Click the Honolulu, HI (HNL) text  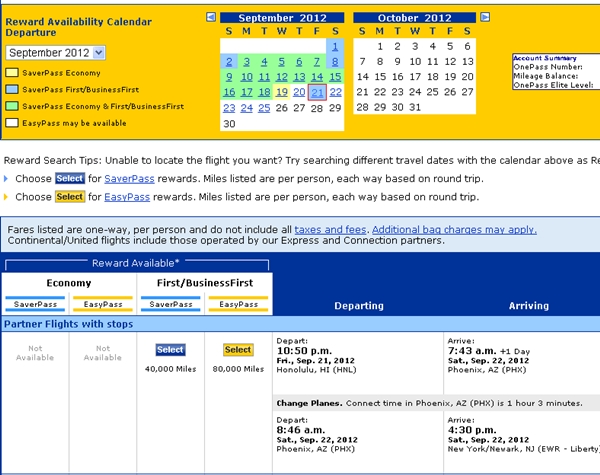[316, 370]
